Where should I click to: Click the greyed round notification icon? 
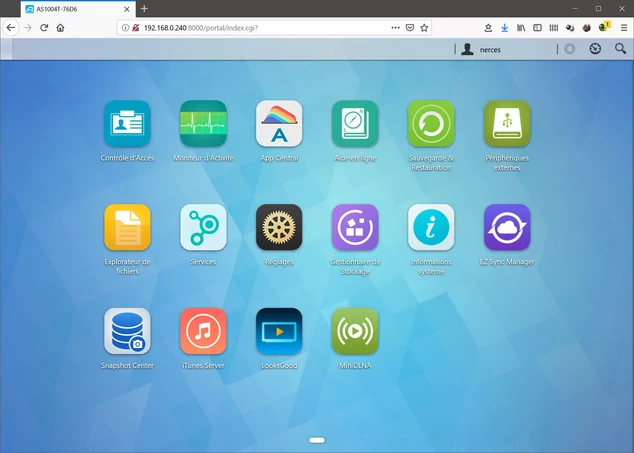coord(570,49)
